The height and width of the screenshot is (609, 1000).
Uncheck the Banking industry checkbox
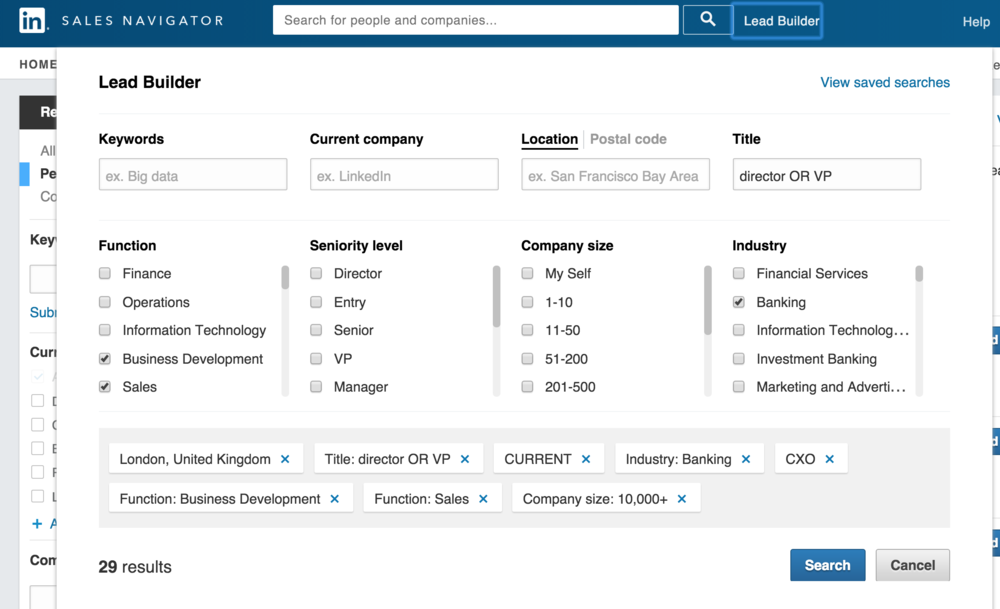click(x=739, y=302)
